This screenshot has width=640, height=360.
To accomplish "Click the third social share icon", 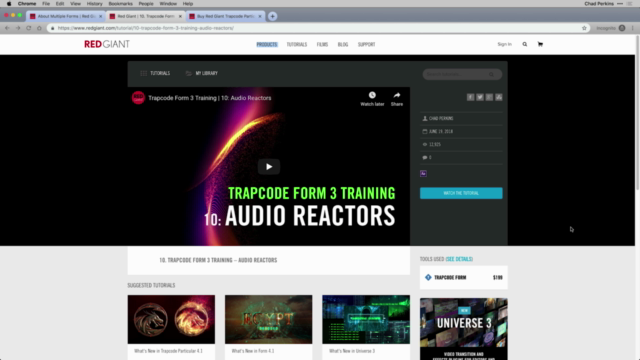I will 489,97.
